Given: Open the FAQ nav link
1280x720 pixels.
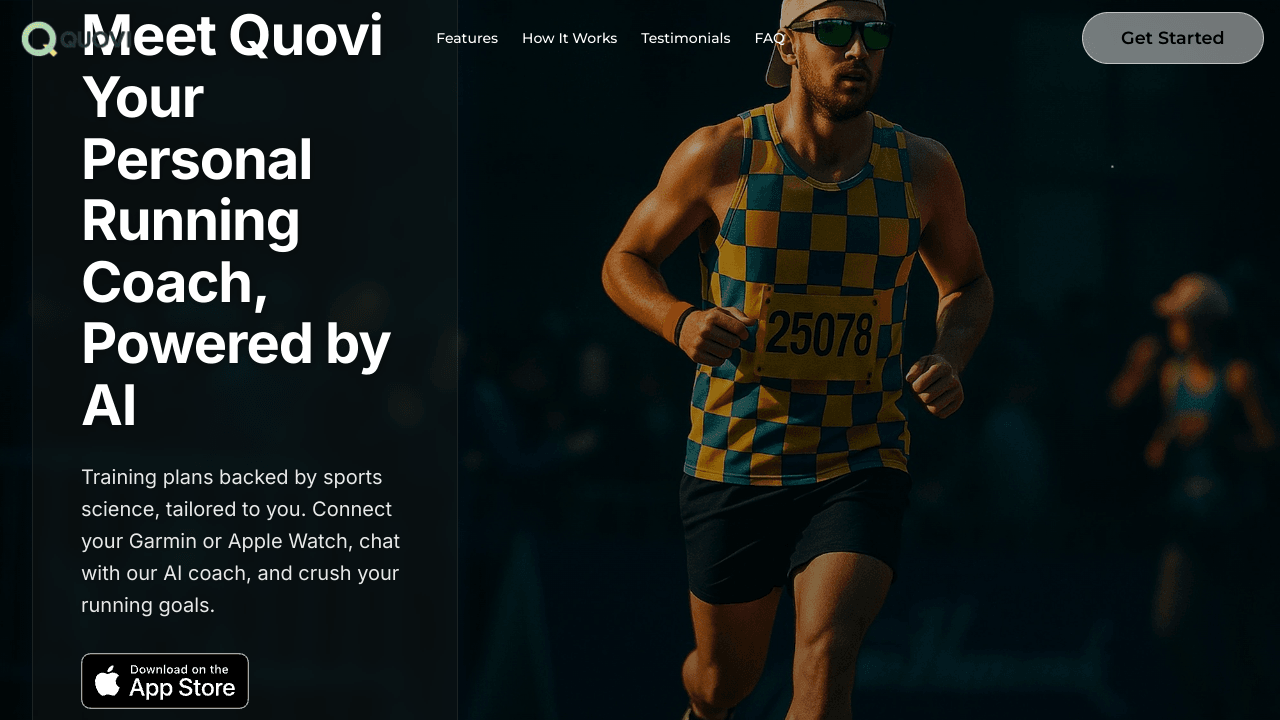Looking at the screenshot, I should pos(769,38).
